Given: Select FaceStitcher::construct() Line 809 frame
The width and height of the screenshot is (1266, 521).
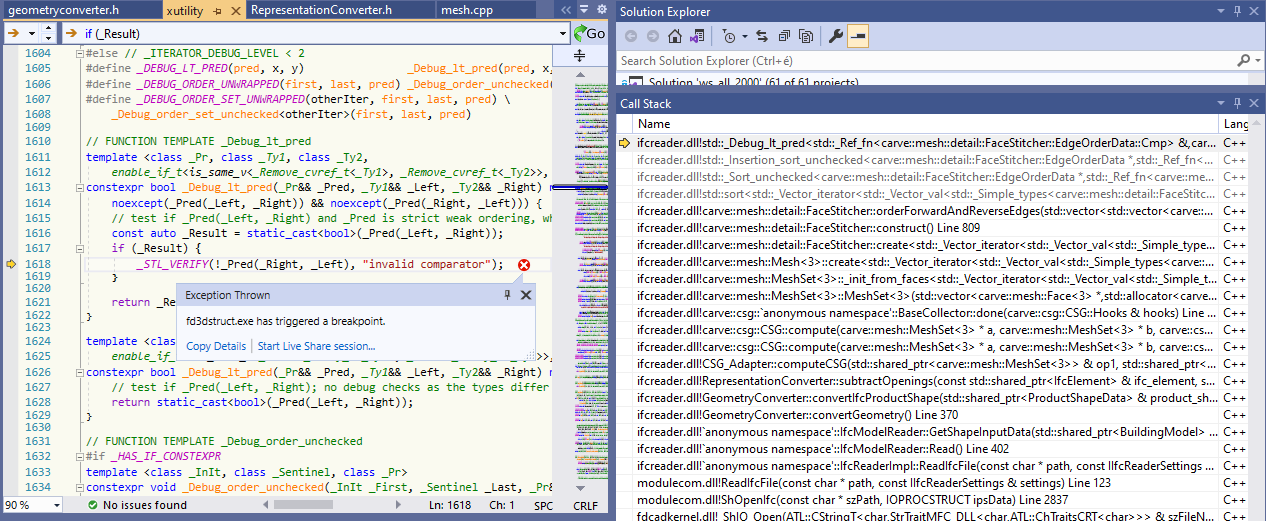Looking at the screenshot, I should point(927,228).
